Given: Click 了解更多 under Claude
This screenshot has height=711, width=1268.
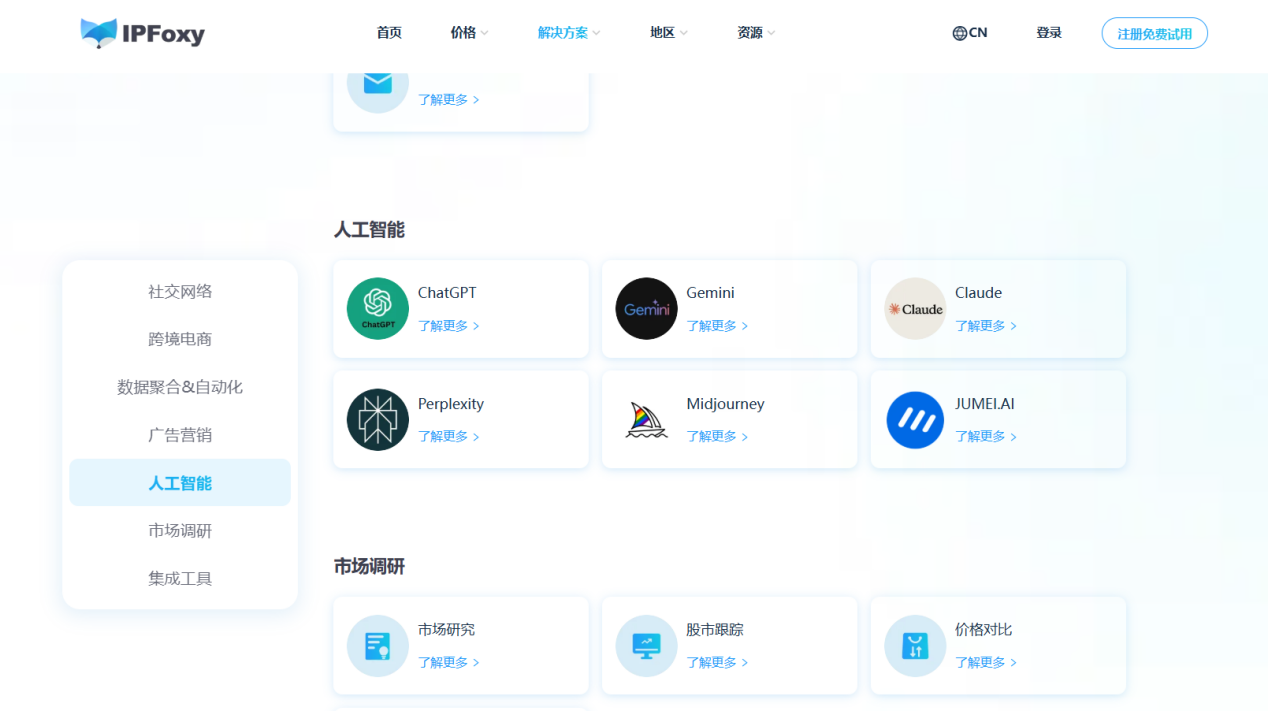Looking at the screenshot, I should click(986, 326).
